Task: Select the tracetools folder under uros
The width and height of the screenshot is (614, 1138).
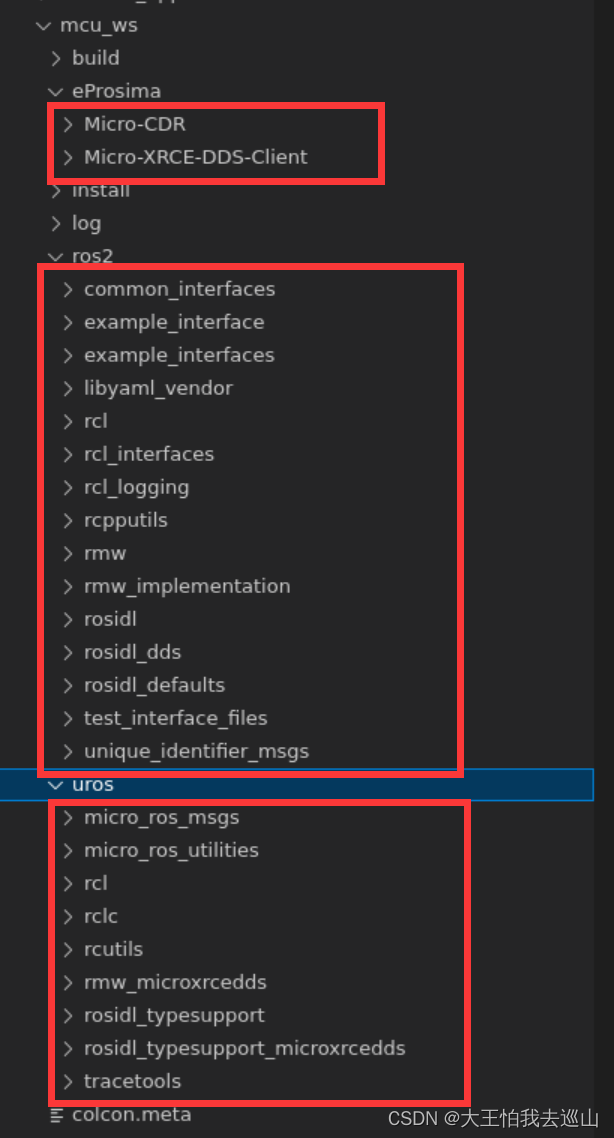Action: tap(134, 1081)
